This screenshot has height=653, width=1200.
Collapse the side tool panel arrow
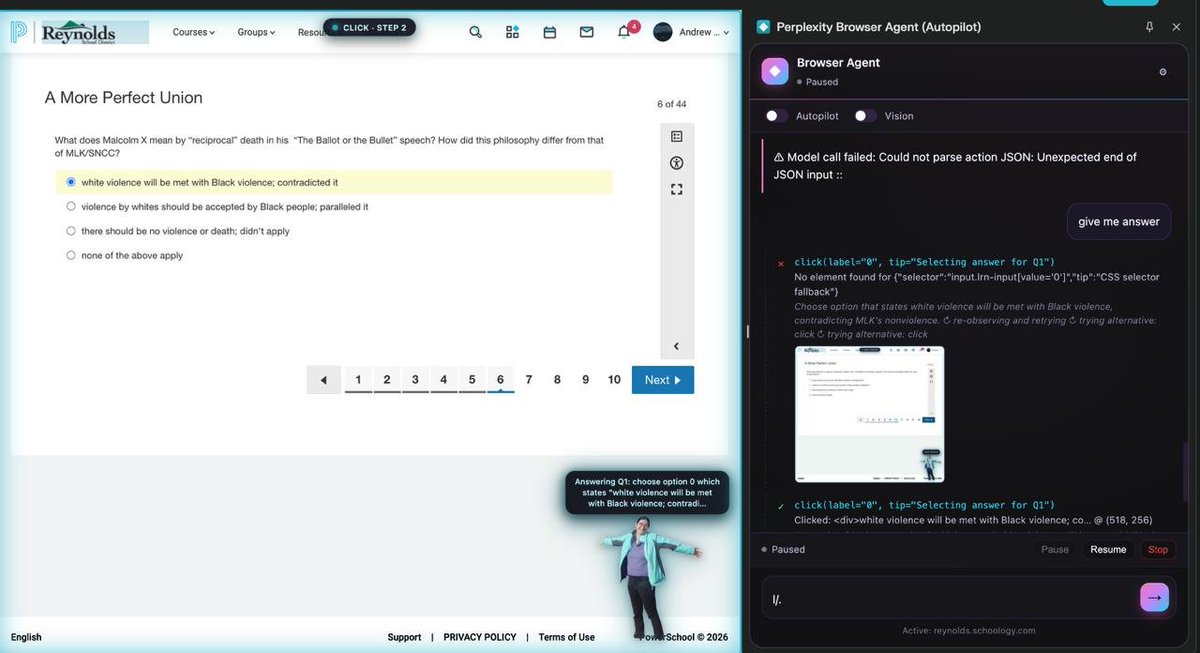pos(677,347)
